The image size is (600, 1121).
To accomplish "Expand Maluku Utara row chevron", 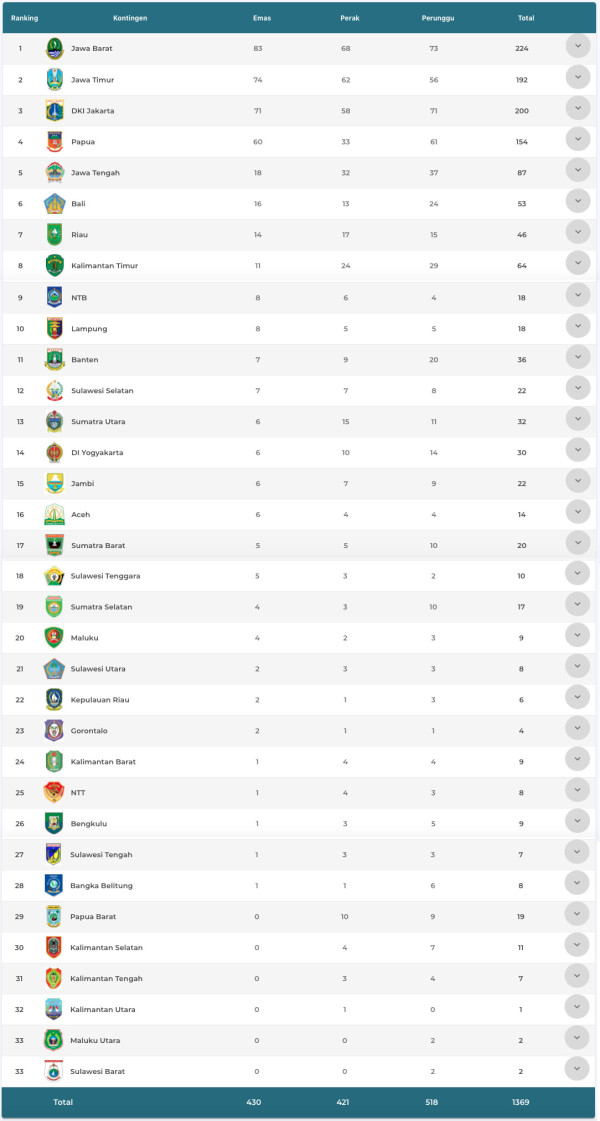I will (x=577, y=1037).
